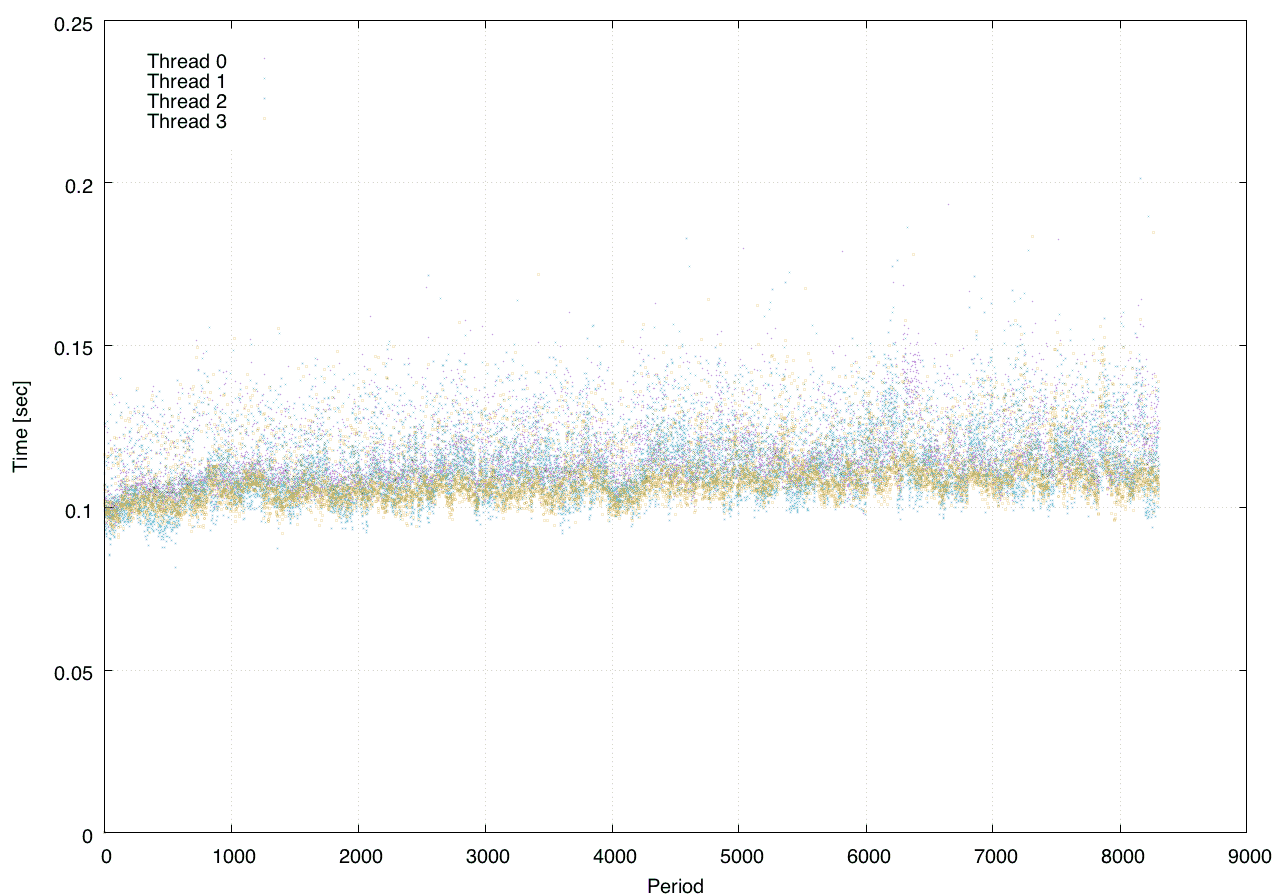This screenshot has height=896, width=1280.
Task: Click the Thread 0 legend label
Action: [187, 61]
